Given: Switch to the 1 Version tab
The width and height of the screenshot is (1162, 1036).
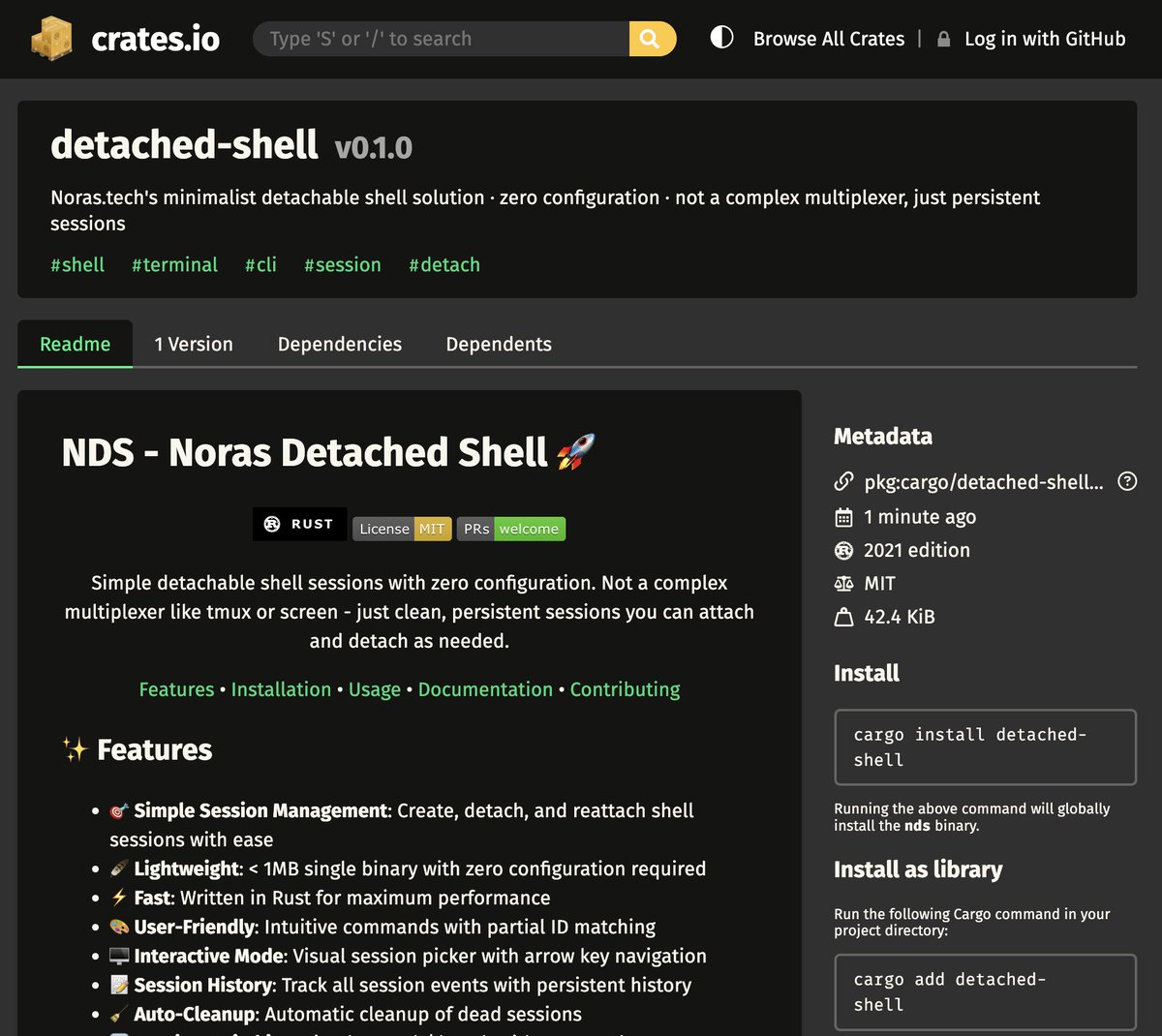Looking at the screenshot, I should click(194, 344).
